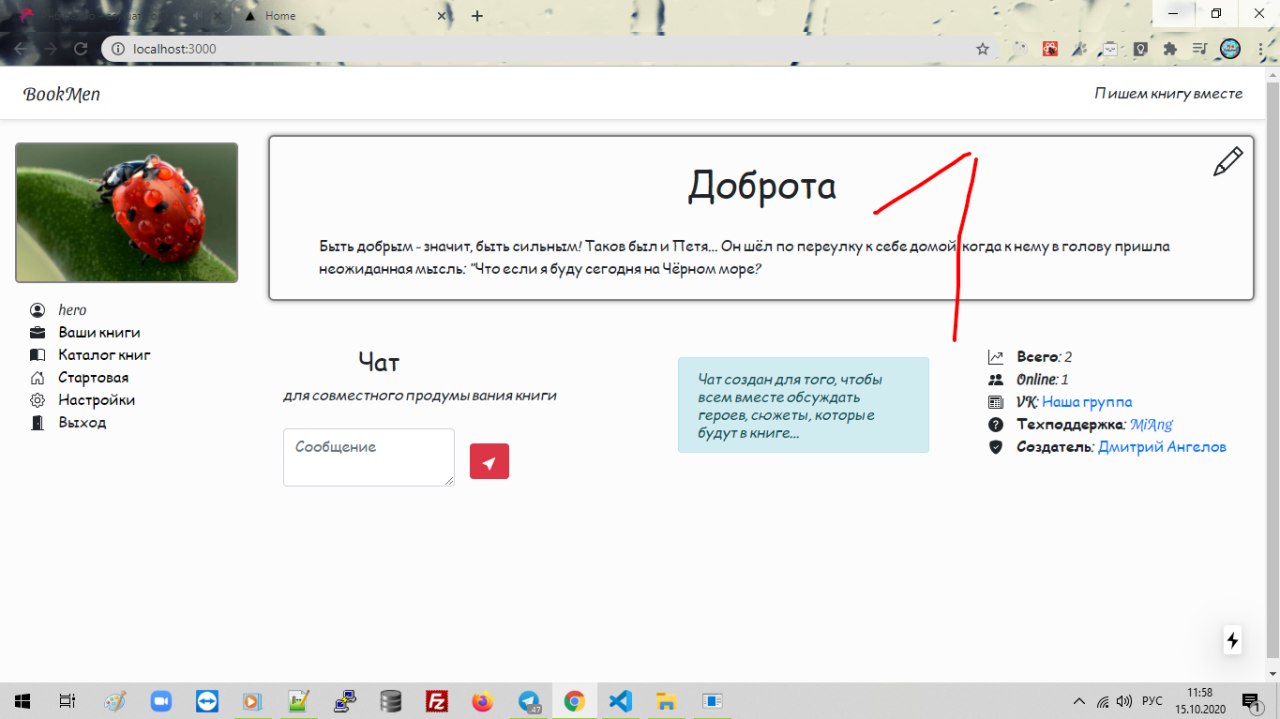Click the localhost:3000 address bar

[x=540, y=48]
